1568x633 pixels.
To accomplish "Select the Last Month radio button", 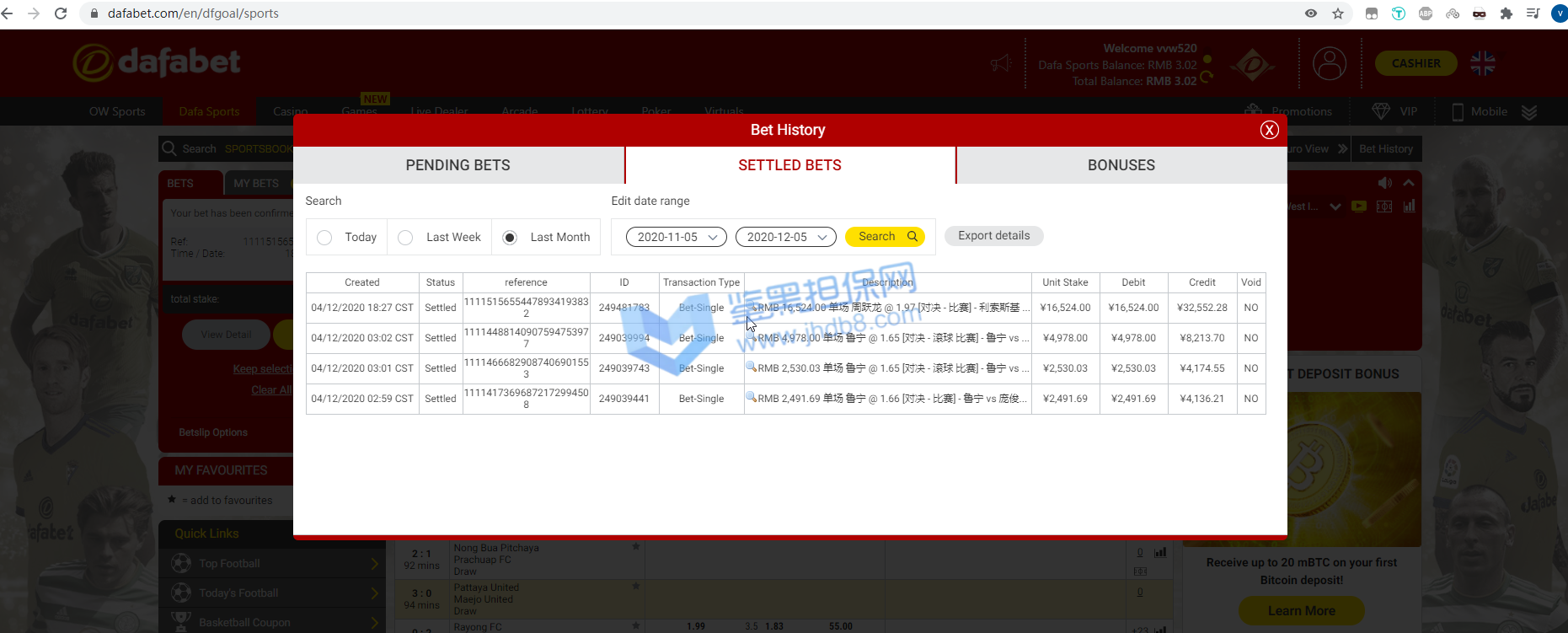I will click(510, 238).
